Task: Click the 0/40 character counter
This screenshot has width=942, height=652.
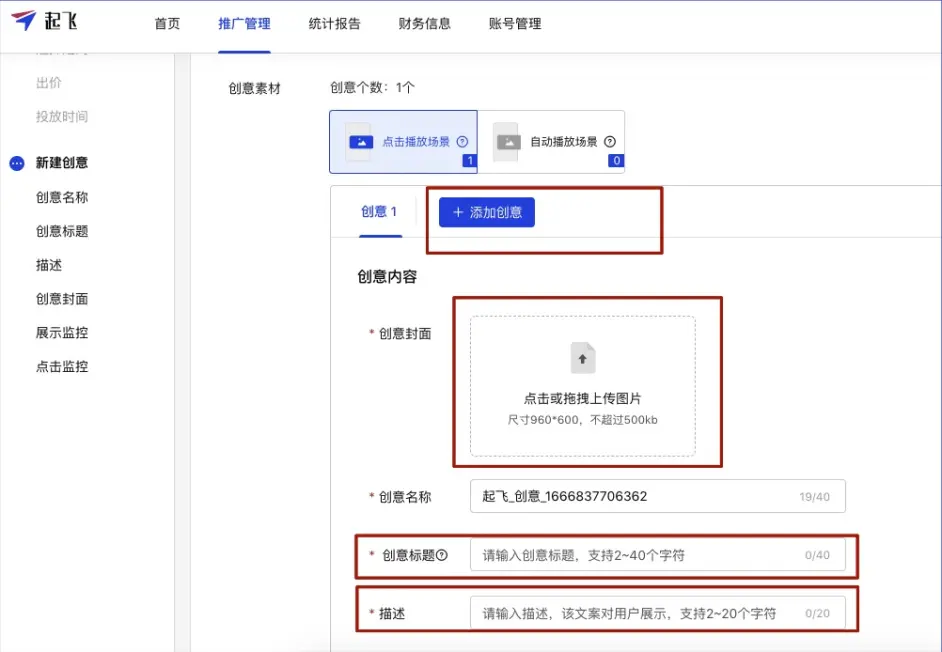Action: point(818,555)
